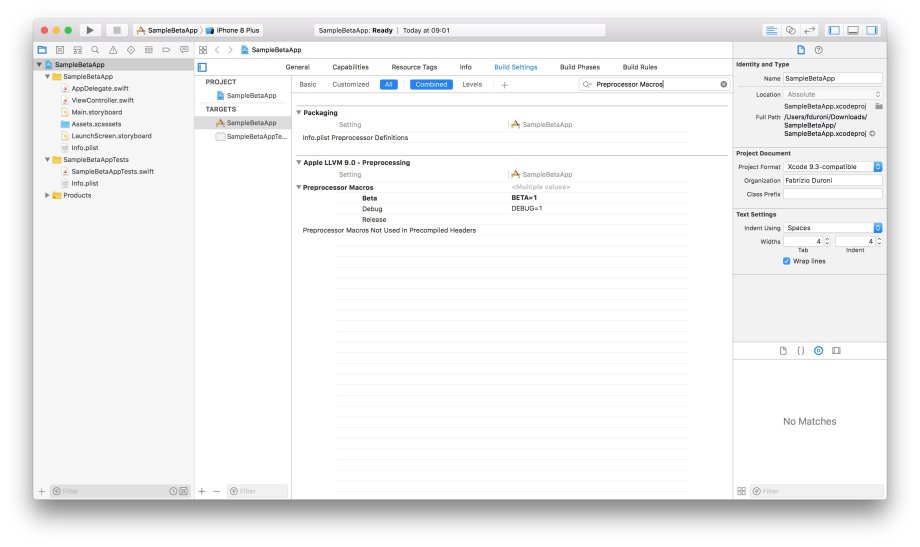Viewport: 920px width, 547px height.
Task: Show All build settings
Action: pyautogui.click(x=388, y=85)
